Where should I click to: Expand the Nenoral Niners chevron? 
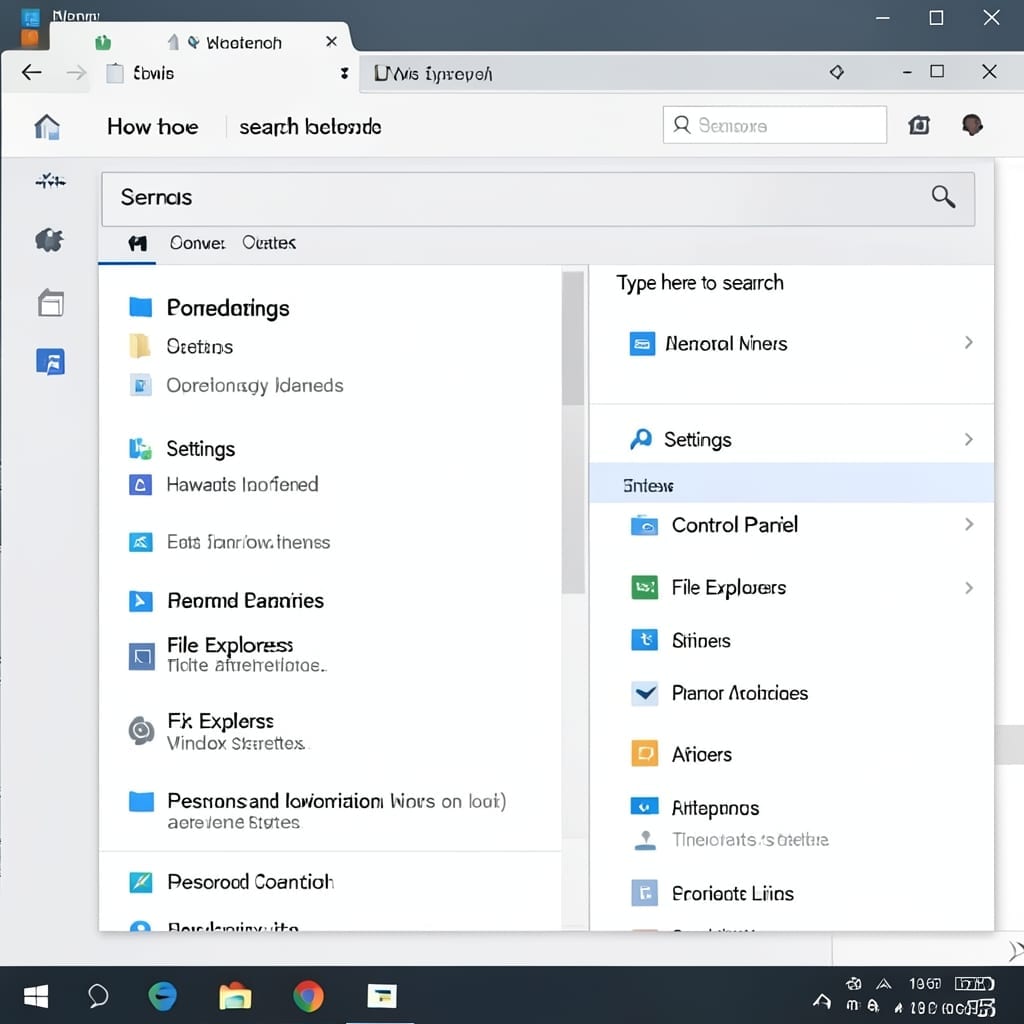pos(968,342)
